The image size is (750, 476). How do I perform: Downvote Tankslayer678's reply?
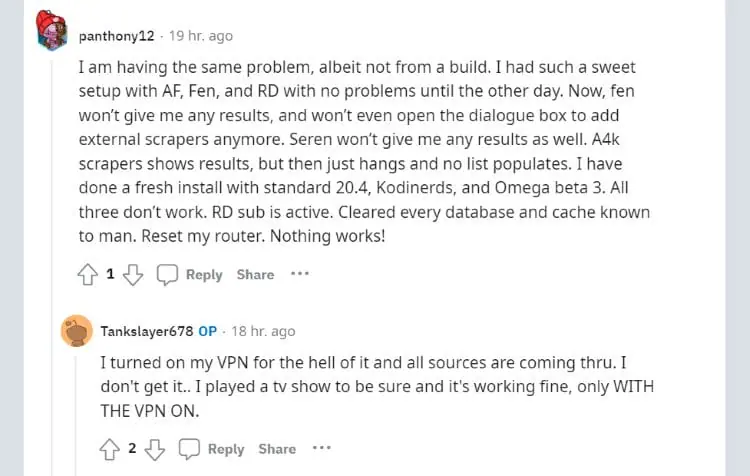pos(154,449)
